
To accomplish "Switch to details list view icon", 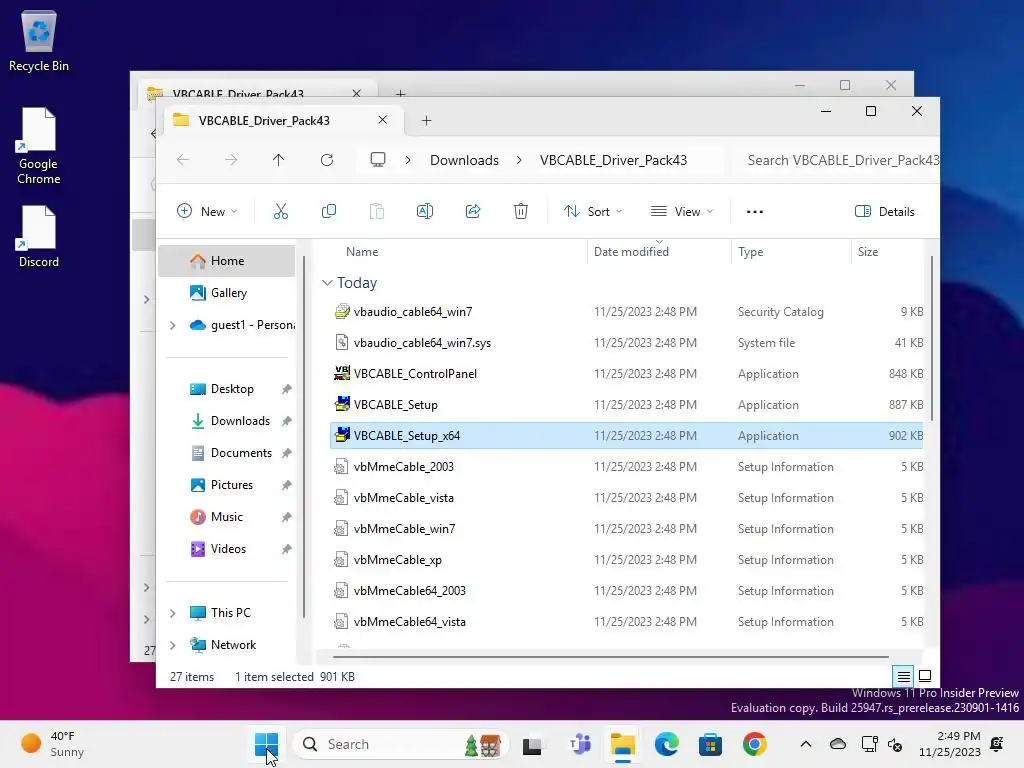I will click(x=903, y=677).
